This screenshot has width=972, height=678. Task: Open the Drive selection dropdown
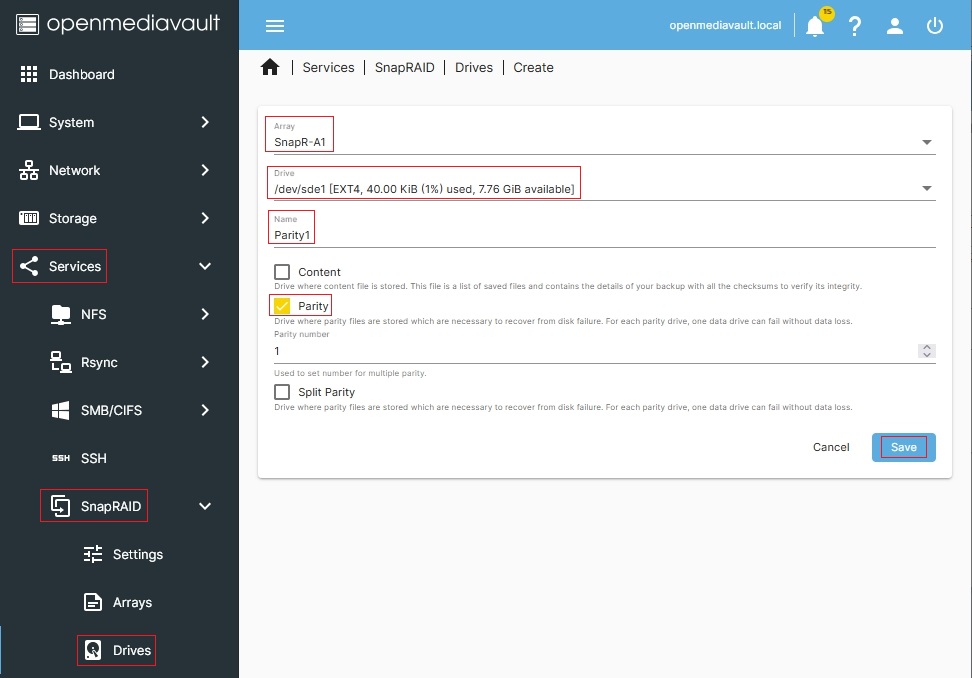click(926, 188)
